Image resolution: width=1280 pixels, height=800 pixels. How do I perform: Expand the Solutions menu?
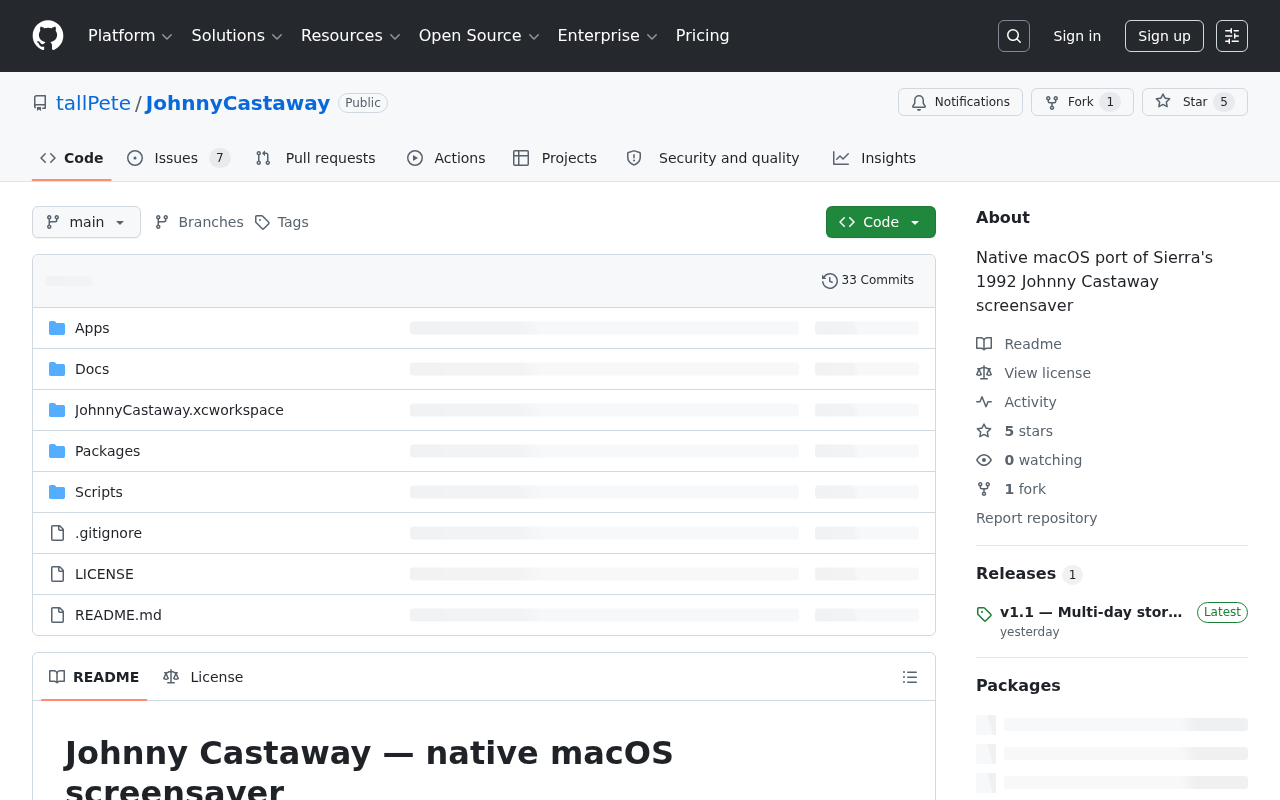click(237, 36)
